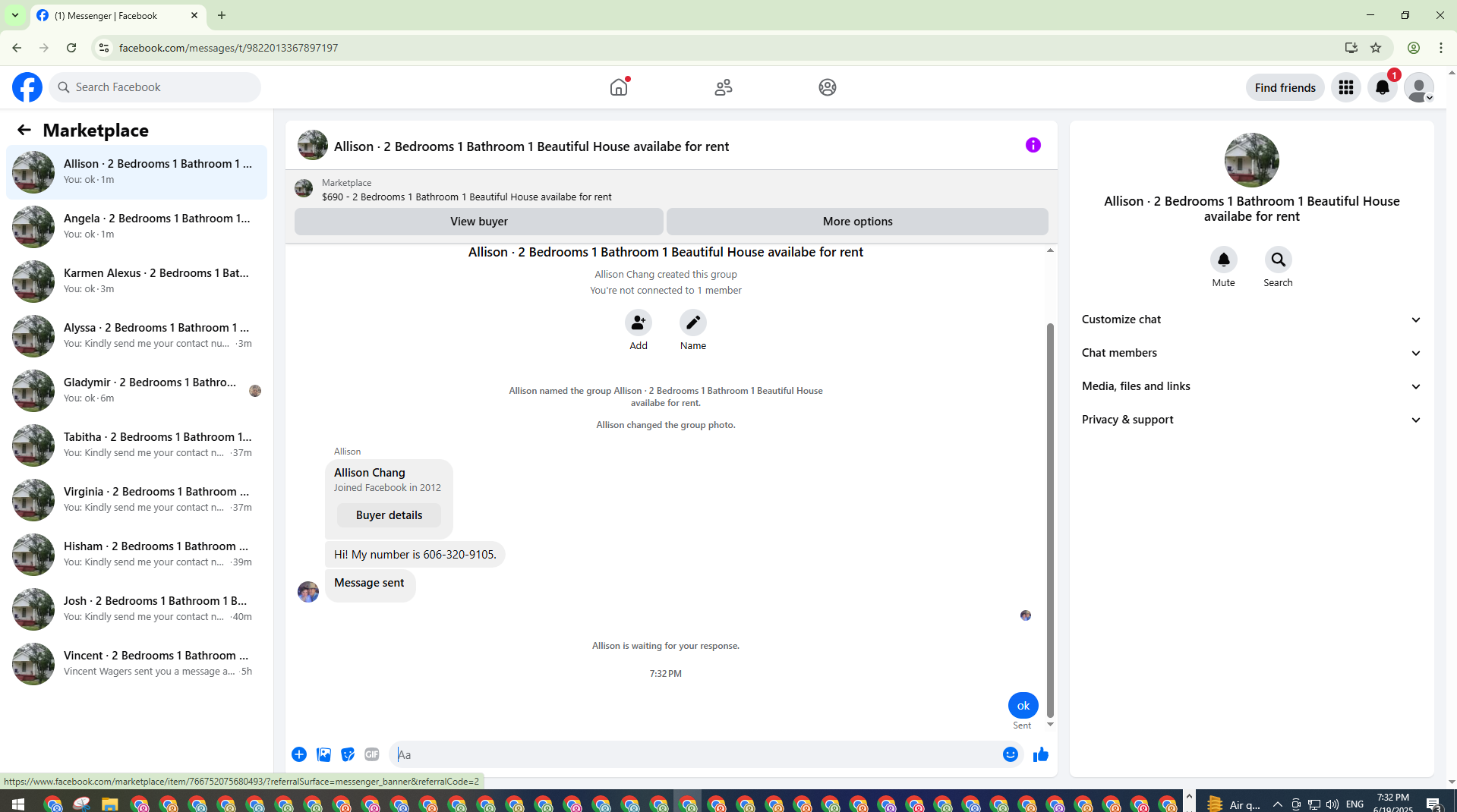This screenshot has height=812, width=1457.
Task: Focus the Search Facebook field
Action: [x=155, y=87]
